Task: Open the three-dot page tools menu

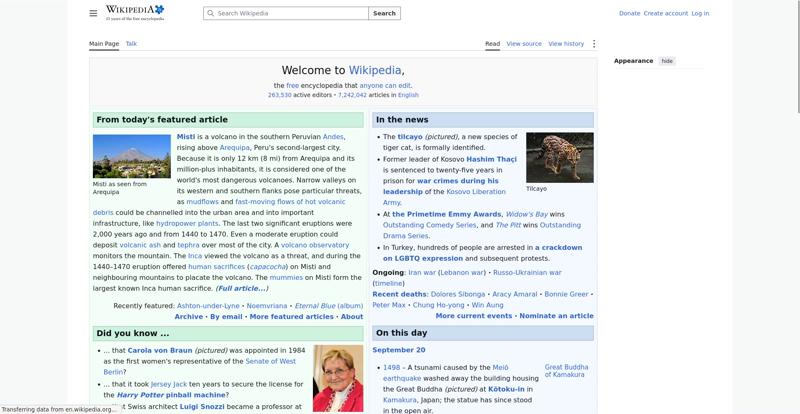Action: [x=593, y=44]
